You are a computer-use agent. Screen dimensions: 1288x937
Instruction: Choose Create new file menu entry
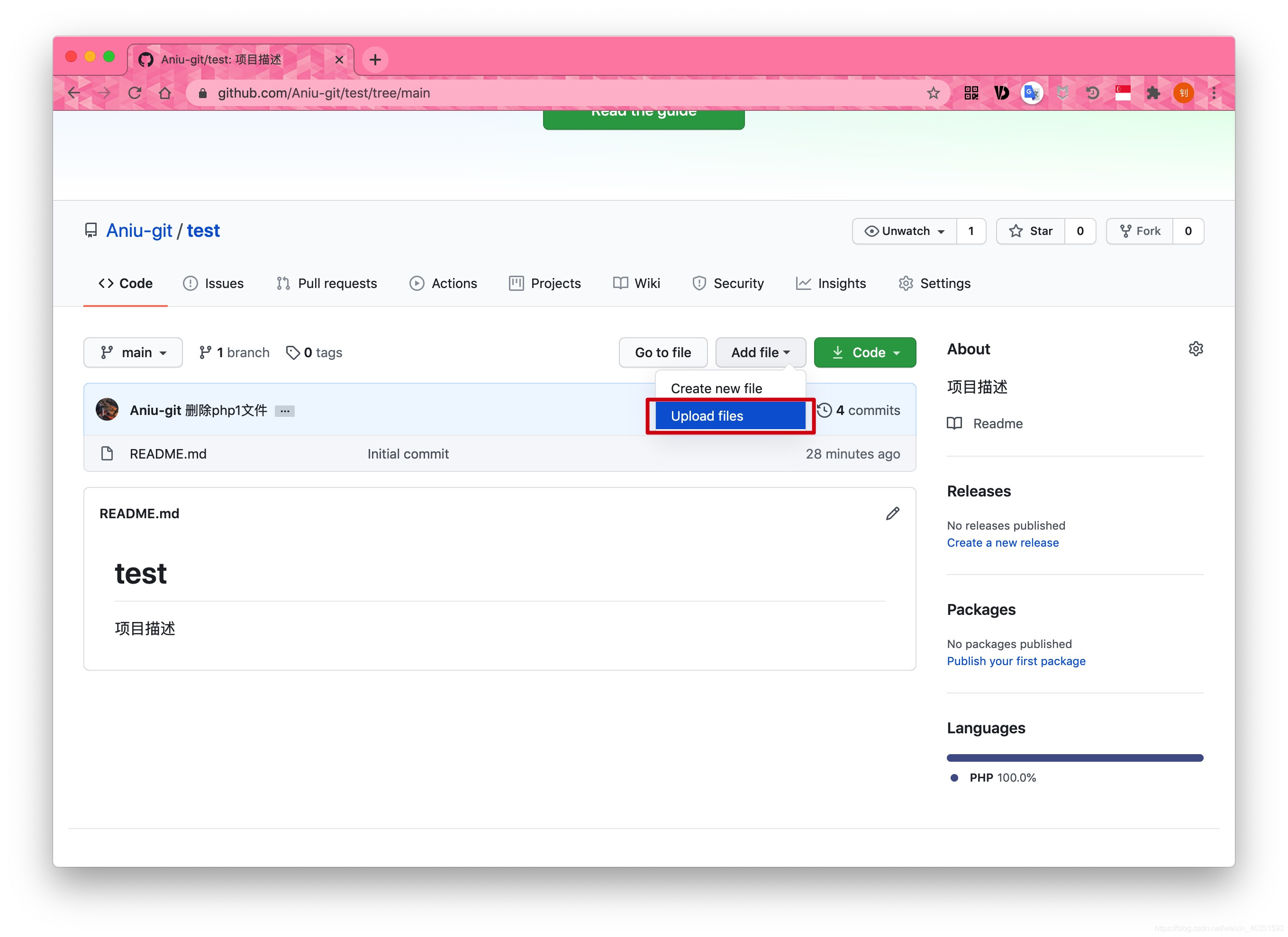pos(716,388)
